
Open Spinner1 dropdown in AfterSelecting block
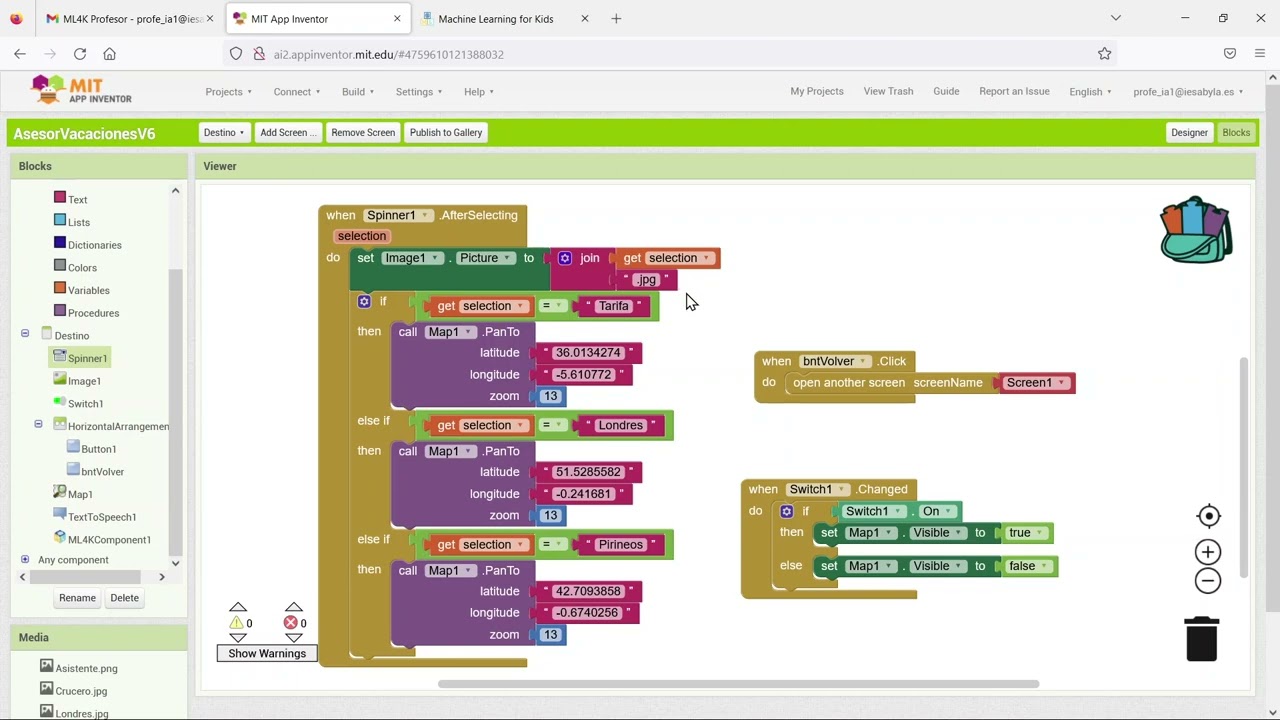[x=398, y=215]
